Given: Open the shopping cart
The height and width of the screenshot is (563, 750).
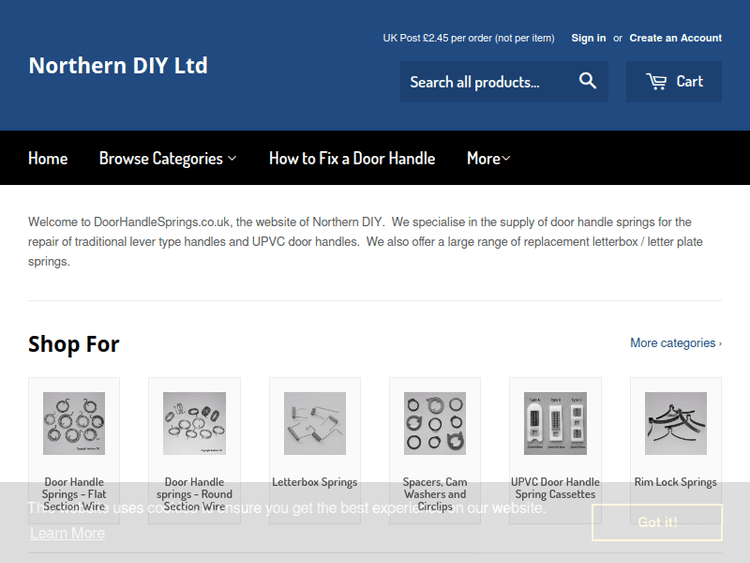Looking at the screenshot, I should (x=674, y=82).
